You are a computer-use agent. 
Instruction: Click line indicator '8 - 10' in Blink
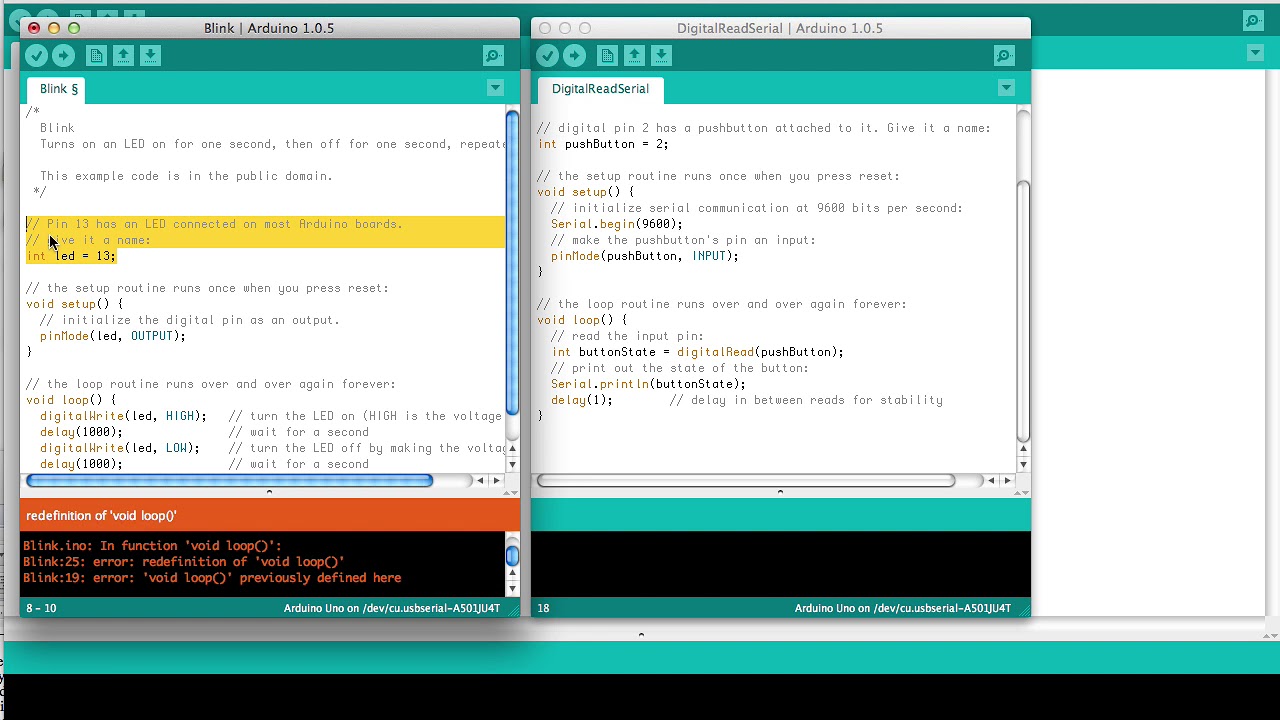coord(41,608)
